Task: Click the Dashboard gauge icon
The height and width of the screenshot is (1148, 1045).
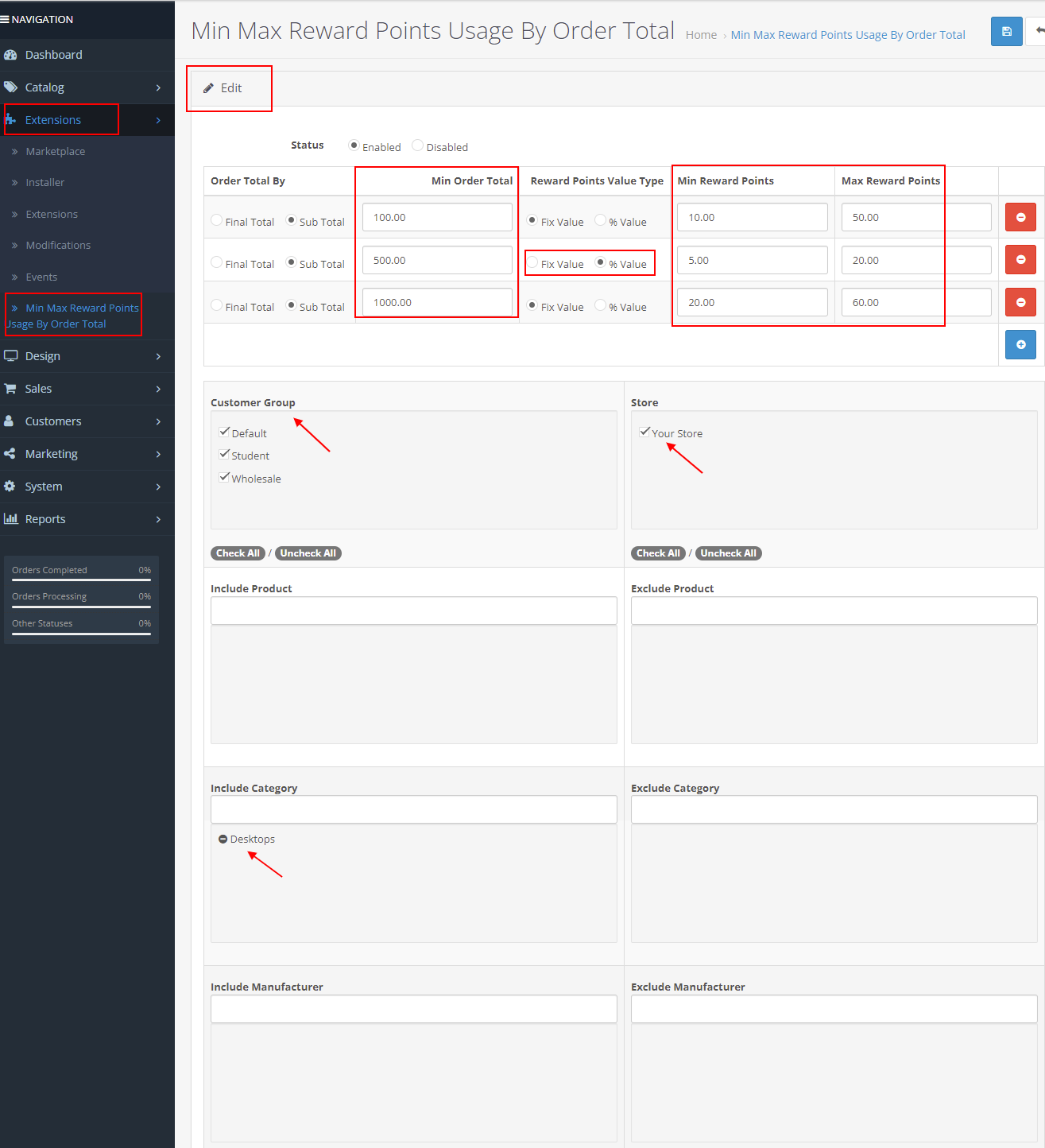Action: click(10, 55)
